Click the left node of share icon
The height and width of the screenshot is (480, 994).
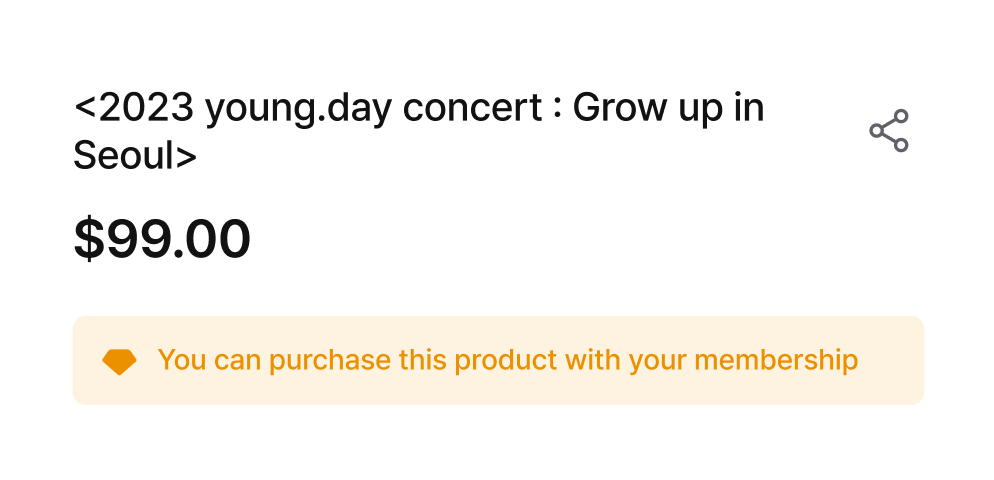point(877,131)
